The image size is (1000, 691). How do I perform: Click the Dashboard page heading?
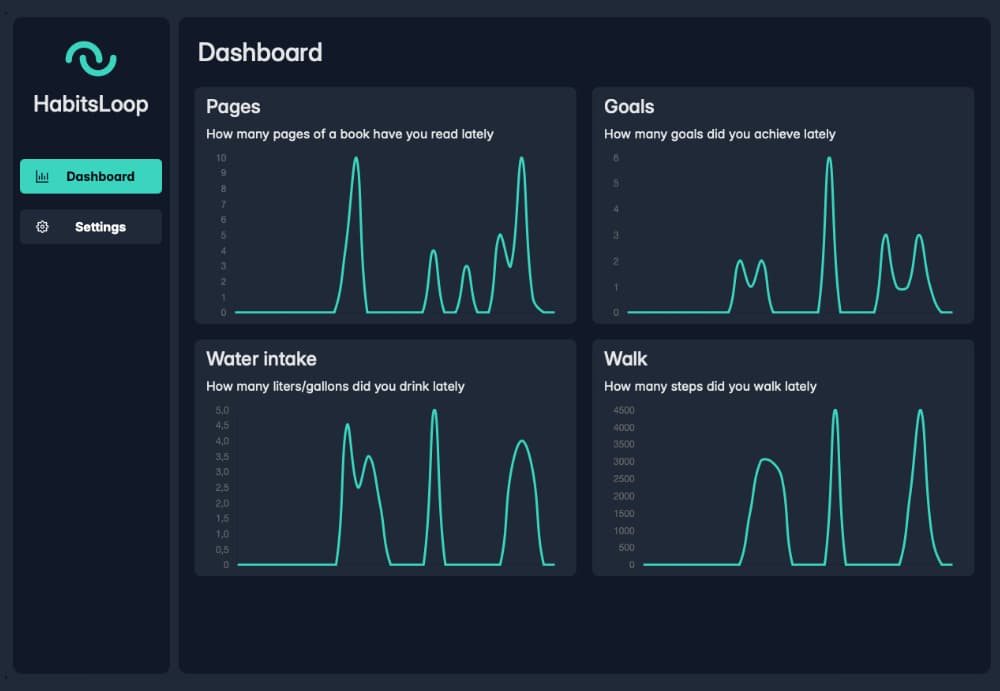[260, 53]
